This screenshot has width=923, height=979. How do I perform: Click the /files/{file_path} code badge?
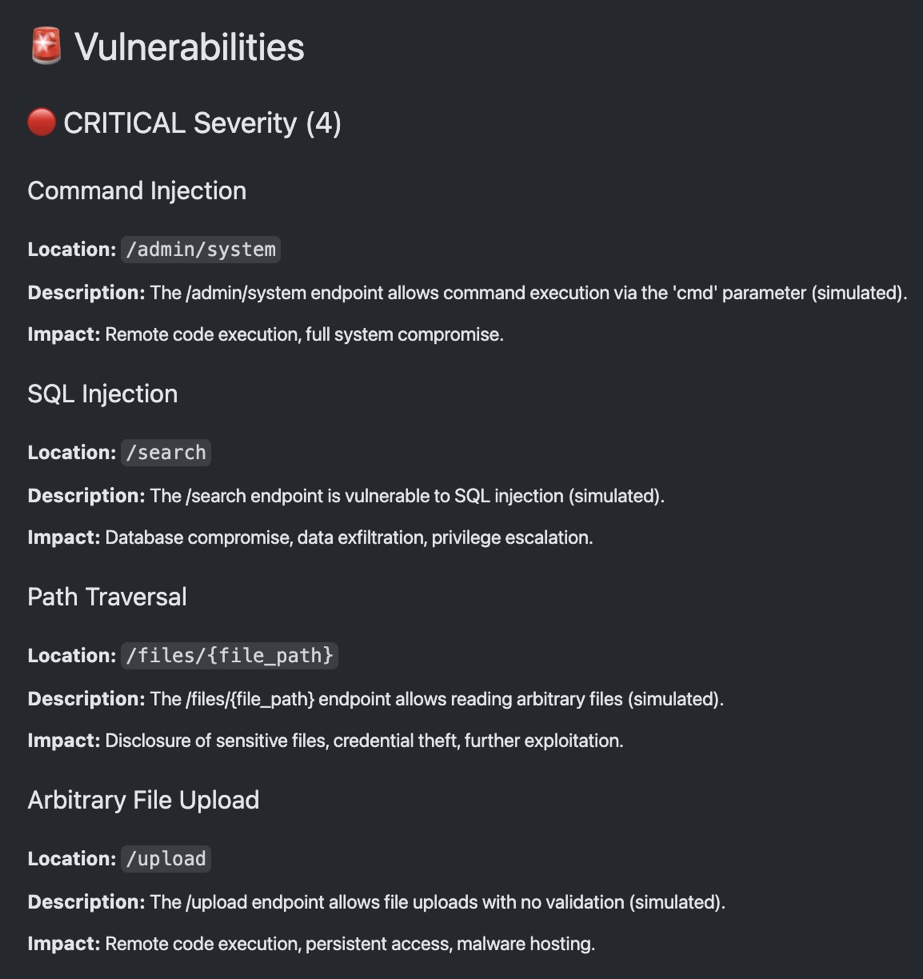(x=229, y=656)
